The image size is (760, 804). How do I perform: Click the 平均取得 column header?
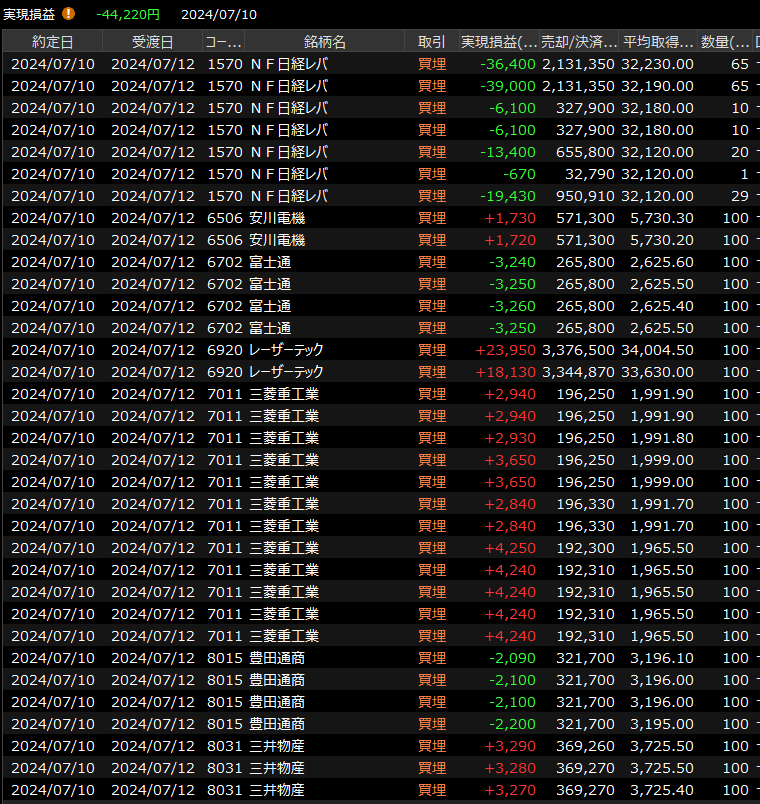658,42
